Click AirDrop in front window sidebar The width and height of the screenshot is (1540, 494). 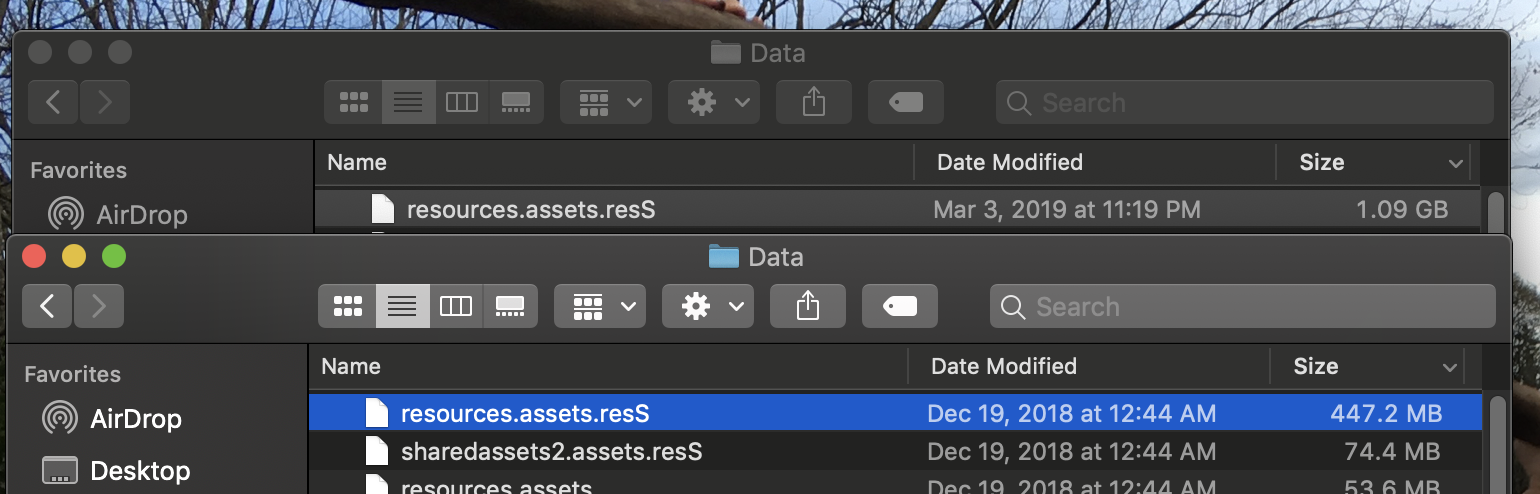pyautogui.click(x=135, y=418)
